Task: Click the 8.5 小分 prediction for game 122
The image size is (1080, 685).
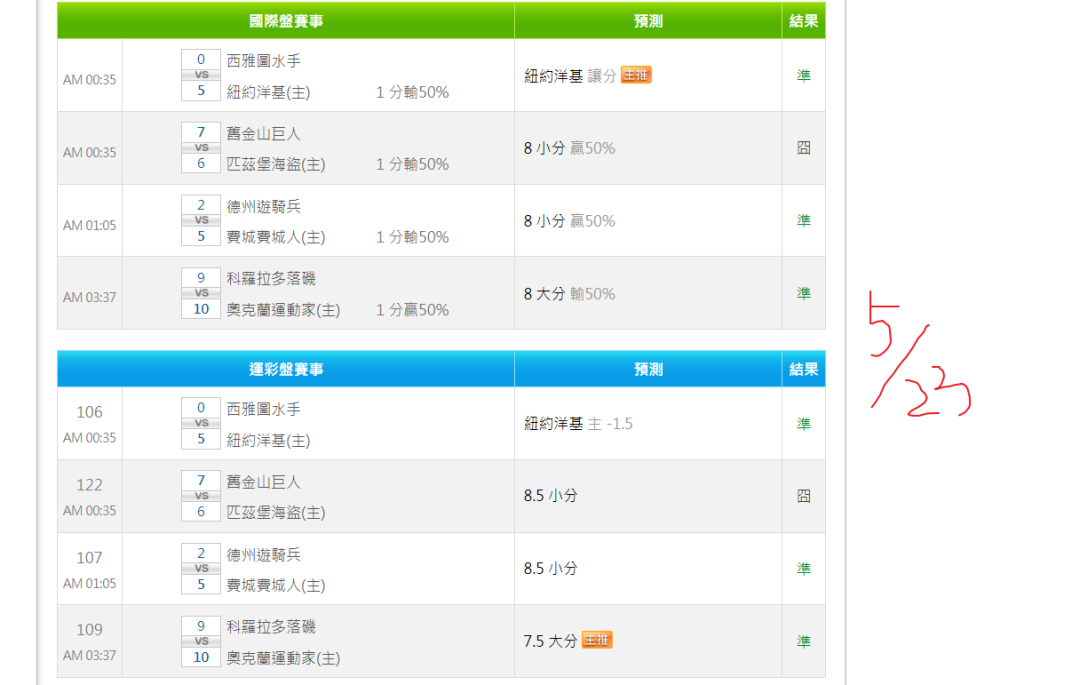Action: click(x=550, y=495)
